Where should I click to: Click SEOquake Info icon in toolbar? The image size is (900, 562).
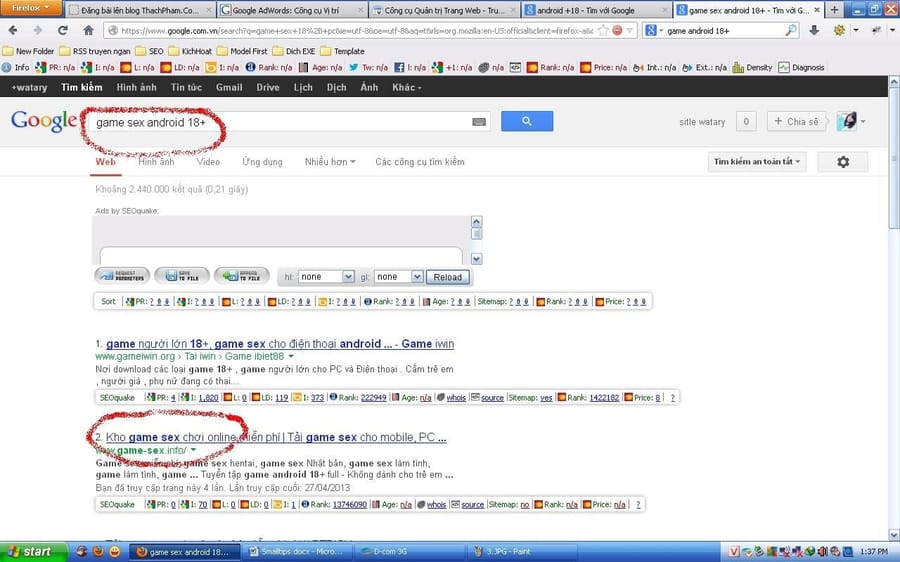tap(15, 67)
